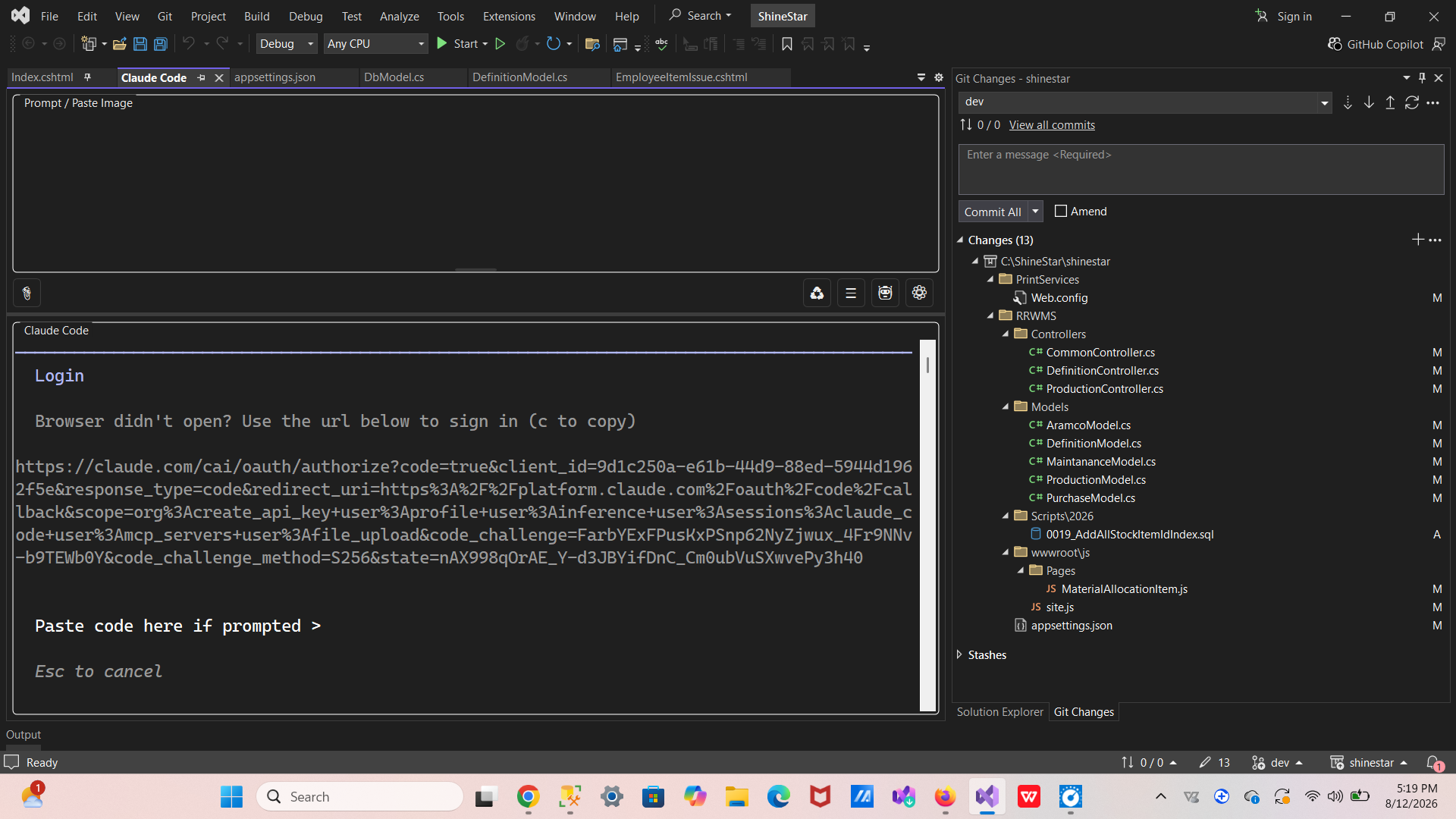
Task: Click the Start Without Debugging outline play icon
Action: point(500,44)
